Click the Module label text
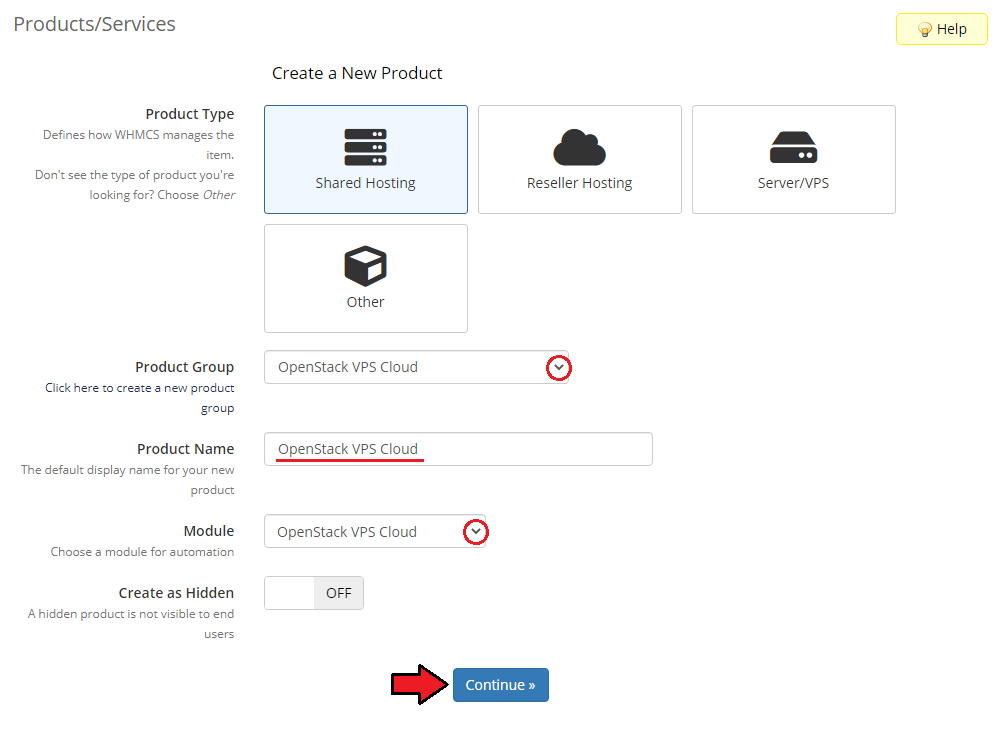Image resolution: width=995 pixels, height=747 pixels. [x=209, y=531]
